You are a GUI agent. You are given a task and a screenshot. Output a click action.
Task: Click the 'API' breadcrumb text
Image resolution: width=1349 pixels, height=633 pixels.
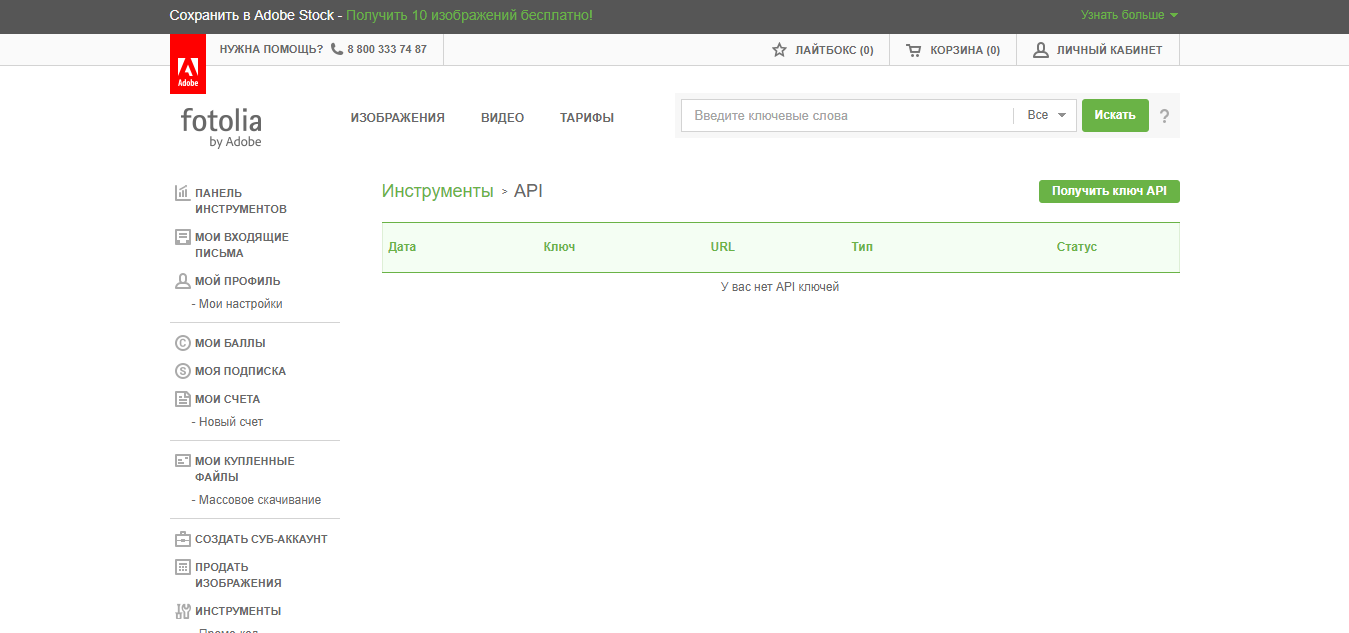[x=528, y=191]
